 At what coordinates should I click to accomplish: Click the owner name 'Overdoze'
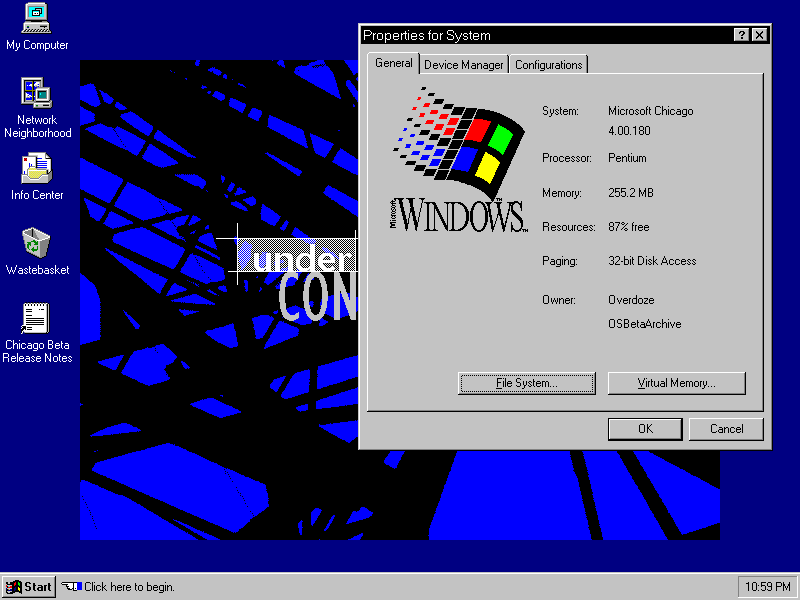click(631, 300)
